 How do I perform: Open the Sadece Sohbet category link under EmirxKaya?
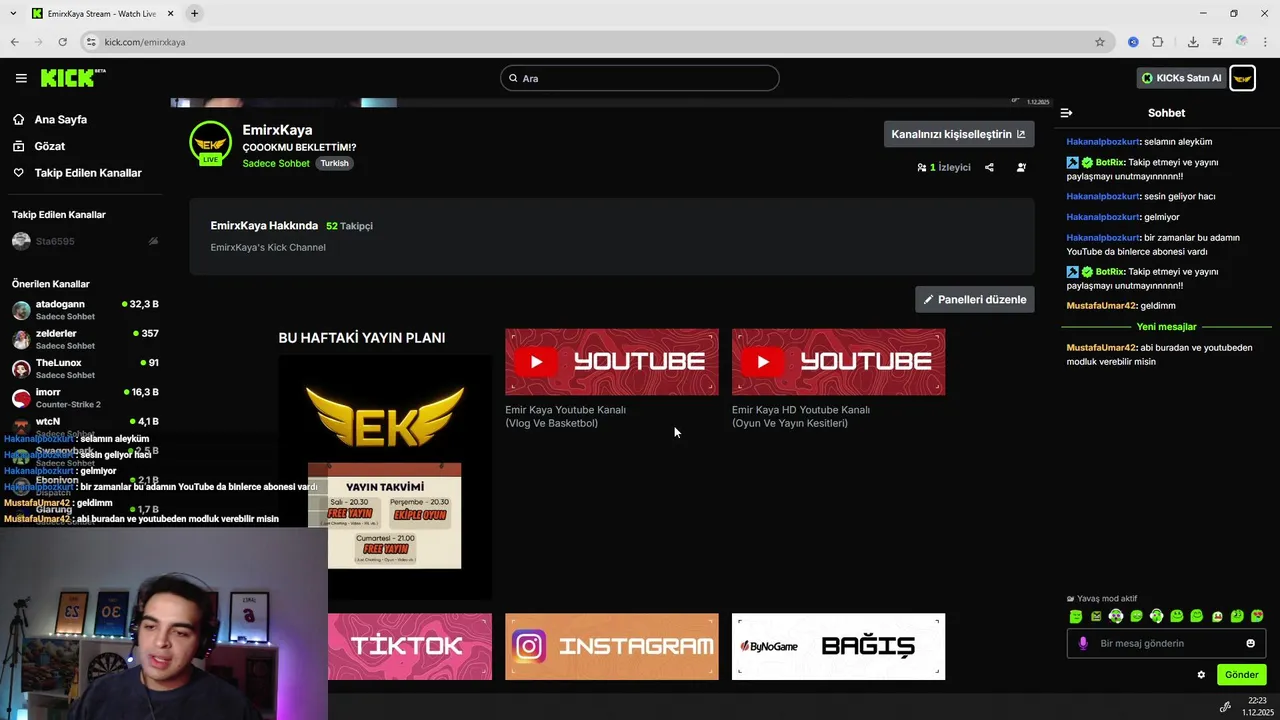point(276,163)
